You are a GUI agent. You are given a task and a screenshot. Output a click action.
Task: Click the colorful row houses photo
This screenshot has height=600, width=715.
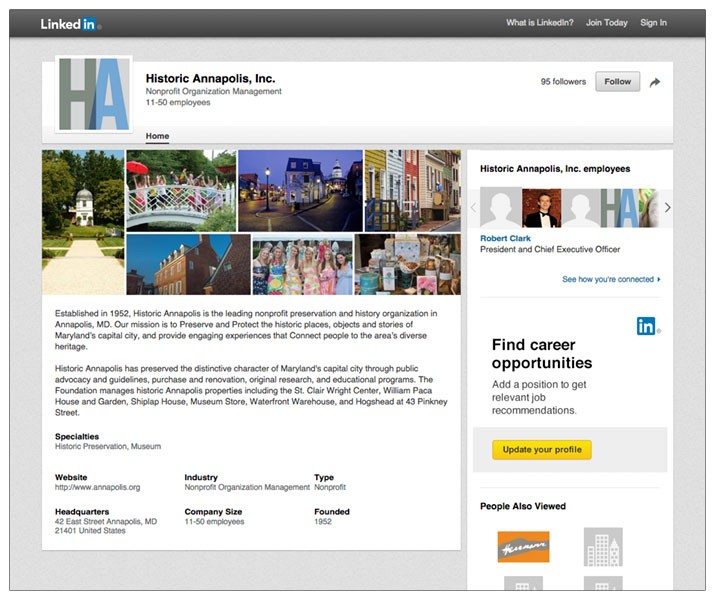pyautogui.click(x=413, y=191)
